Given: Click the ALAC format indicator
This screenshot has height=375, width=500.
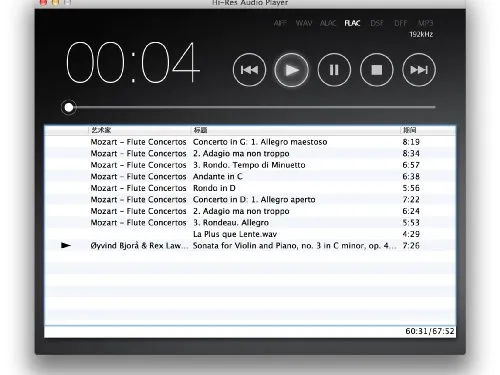Looking at the screenshot, I should tap(328, 23).
